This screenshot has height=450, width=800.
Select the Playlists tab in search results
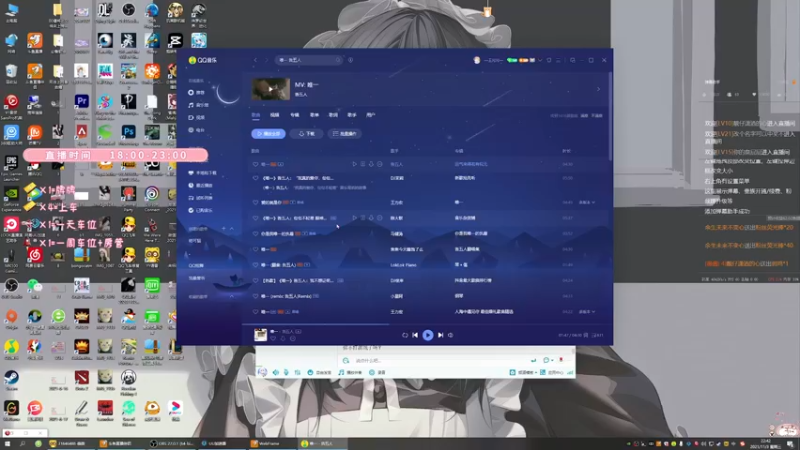(314, 115)
